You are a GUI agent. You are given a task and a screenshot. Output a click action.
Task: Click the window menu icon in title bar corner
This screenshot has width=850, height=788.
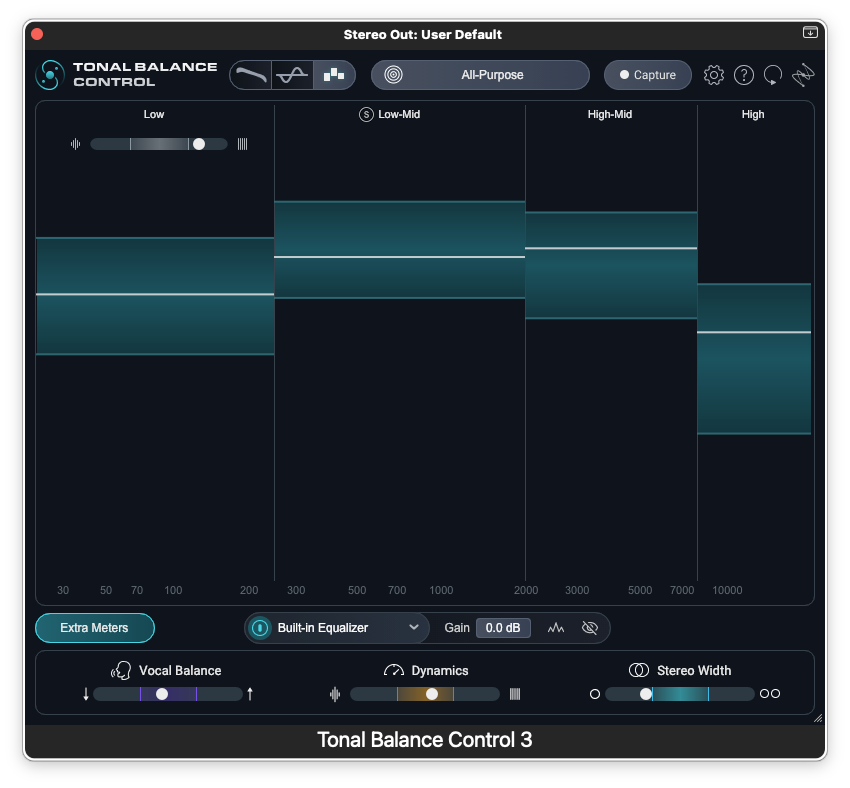810,32
